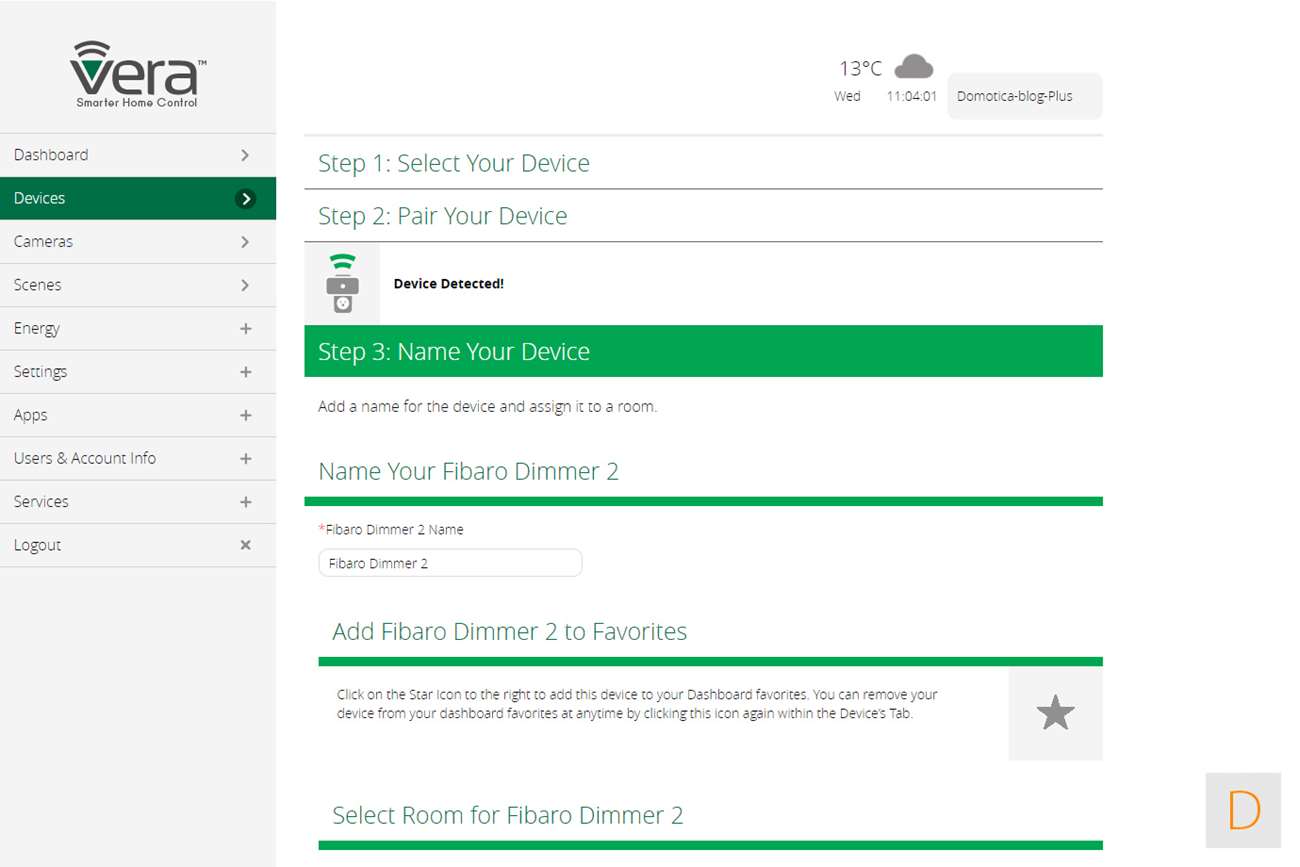Click the Fibaro Dimmer 2 Name field
1300x867 pixels.
tap(450, 563)
